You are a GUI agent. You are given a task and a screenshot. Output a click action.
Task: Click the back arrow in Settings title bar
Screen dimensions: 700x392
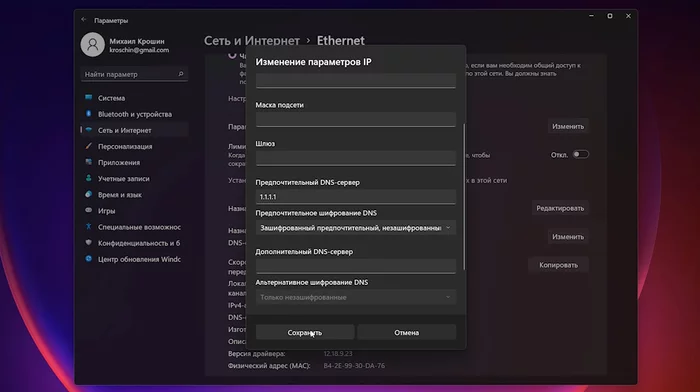point(84,20)
